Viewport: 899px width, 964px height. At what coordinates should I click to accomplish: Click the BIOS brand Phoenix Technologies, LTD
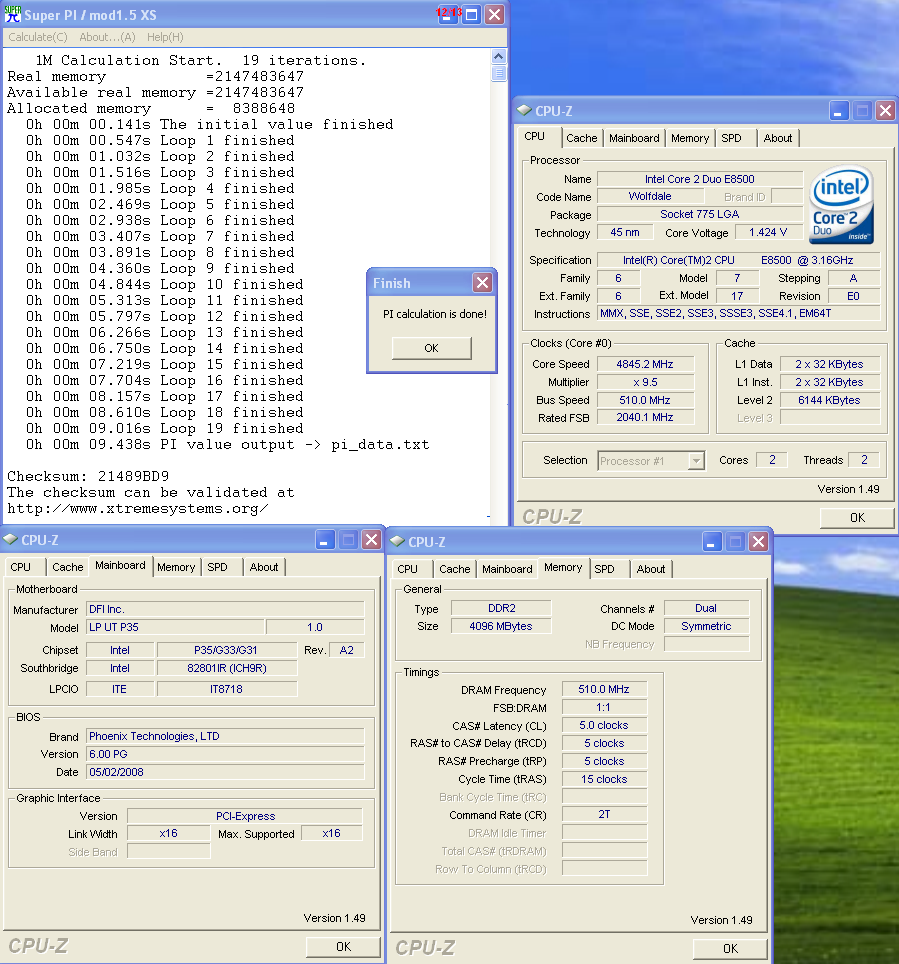[225, 737]
